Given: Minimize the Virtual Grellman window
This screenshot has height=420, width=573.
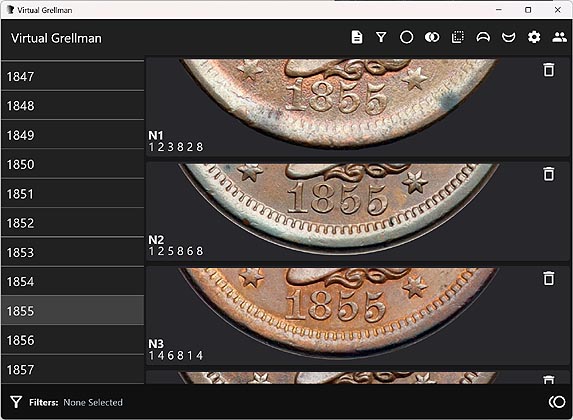Looking at the screenshot, I should coord(499,10).
